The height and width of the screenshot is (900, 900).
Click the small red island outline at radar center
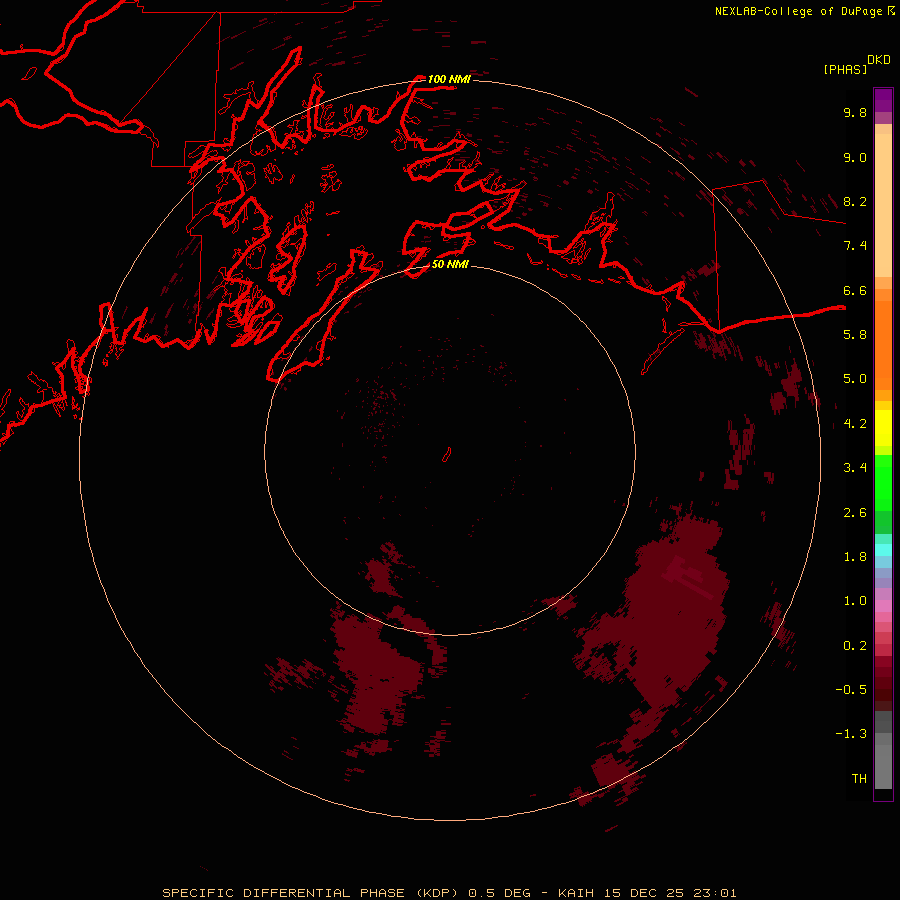(447, 455)
